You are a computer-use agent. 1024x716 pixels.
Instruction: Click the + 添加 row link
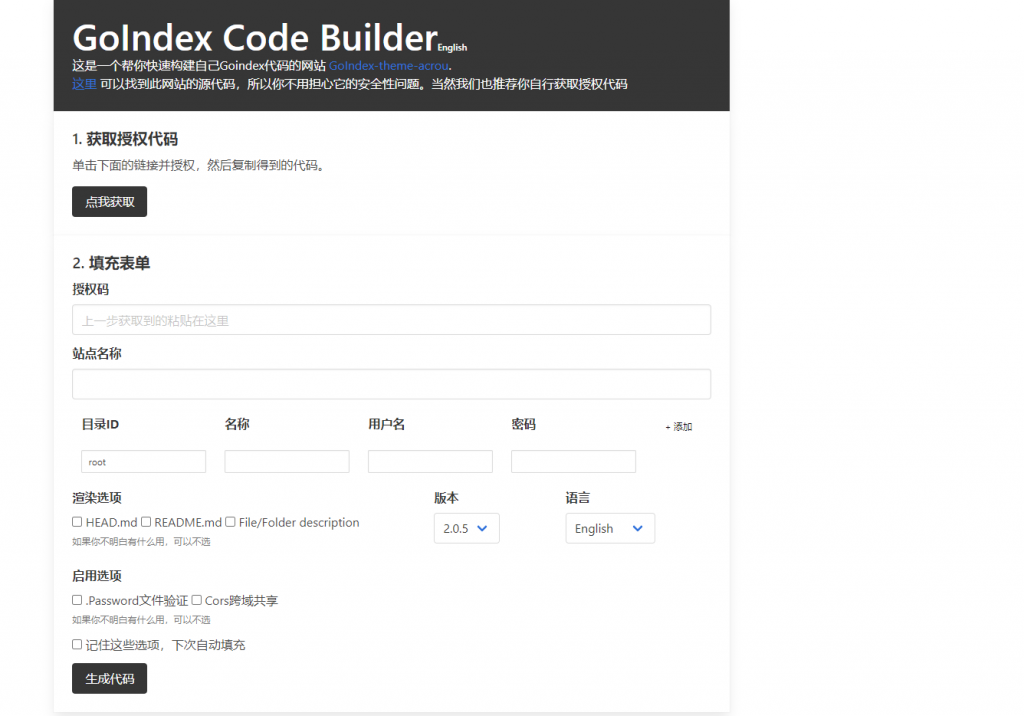(x=679, y=427)
